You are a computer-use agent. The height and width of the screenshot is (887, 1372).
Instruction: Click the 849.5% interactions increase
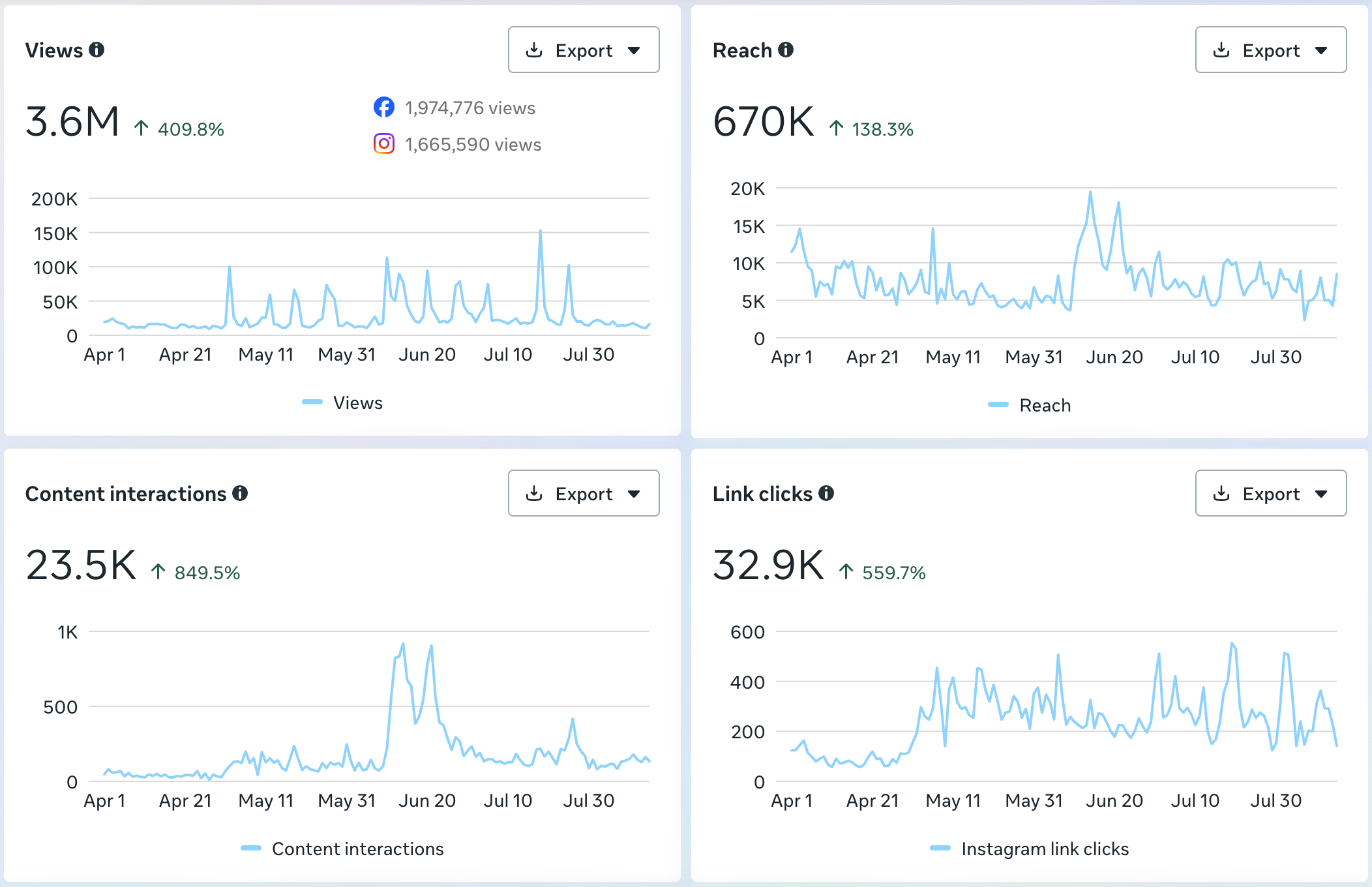(196, 573)
